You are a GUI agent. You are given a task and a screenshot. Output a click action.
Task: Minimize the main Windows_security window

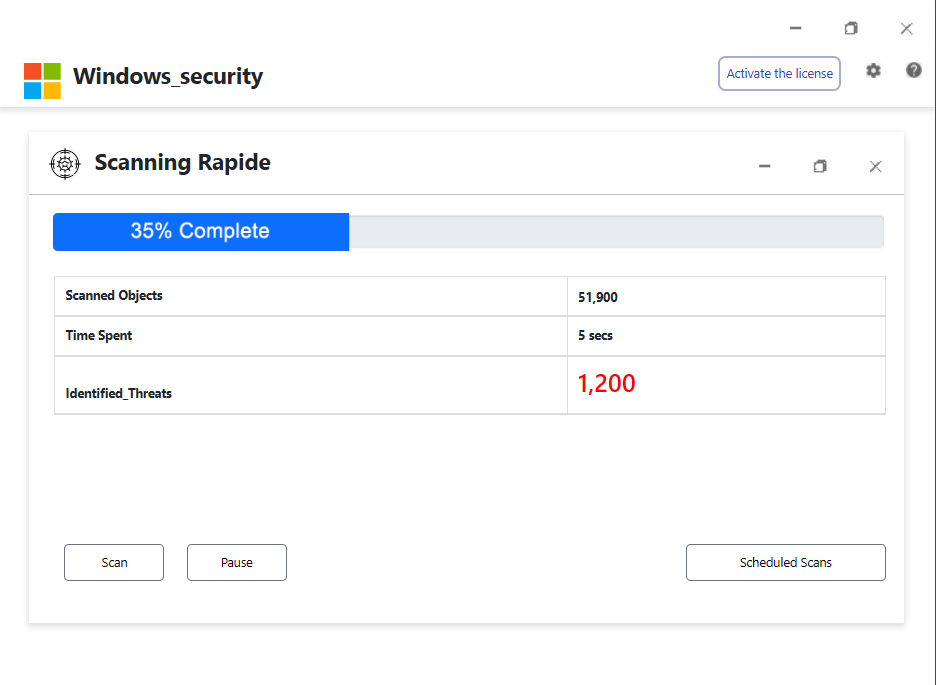click(x=795, y=28)
